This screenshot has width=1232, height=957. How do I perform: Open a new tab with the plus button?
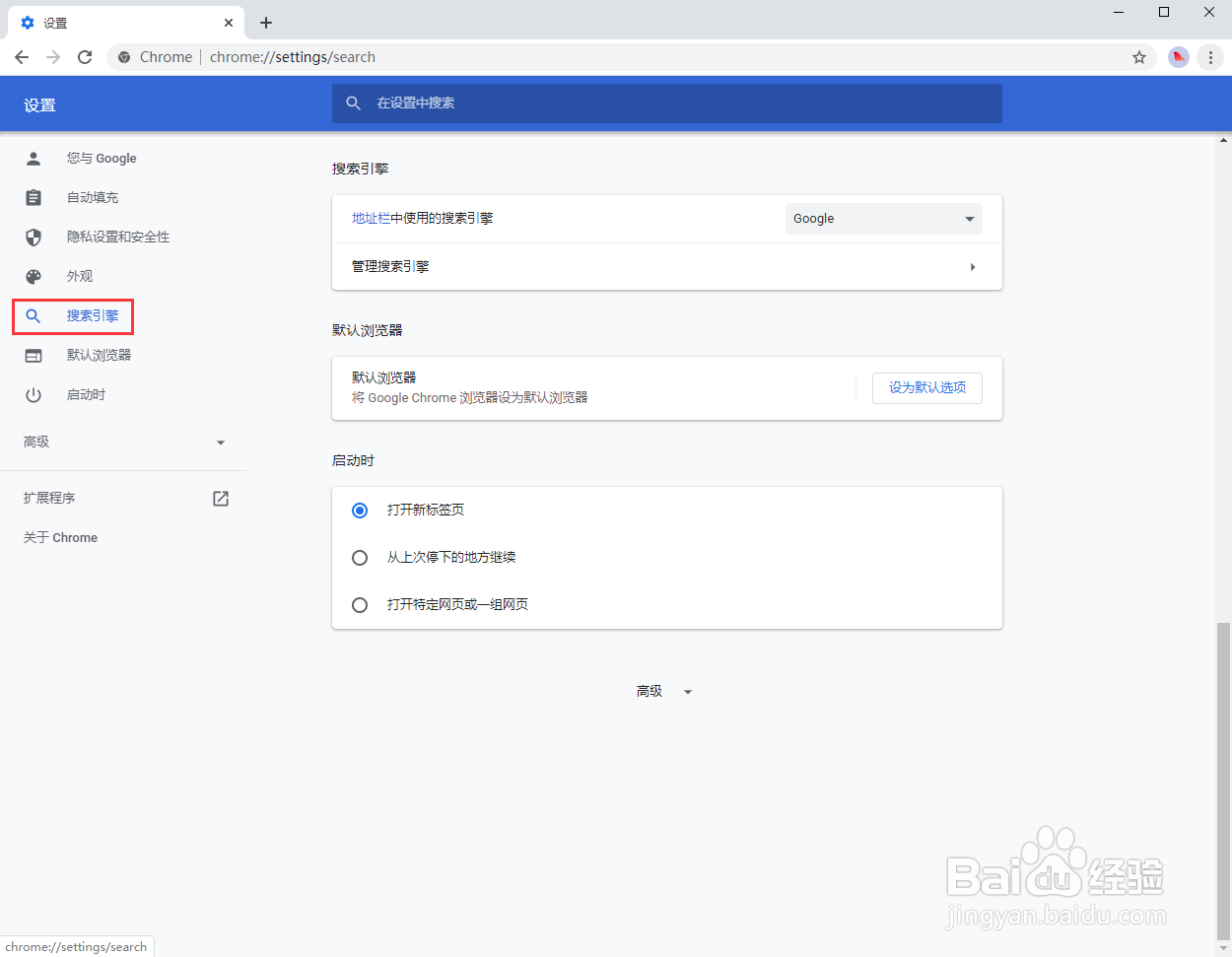[x=266, y=23]
